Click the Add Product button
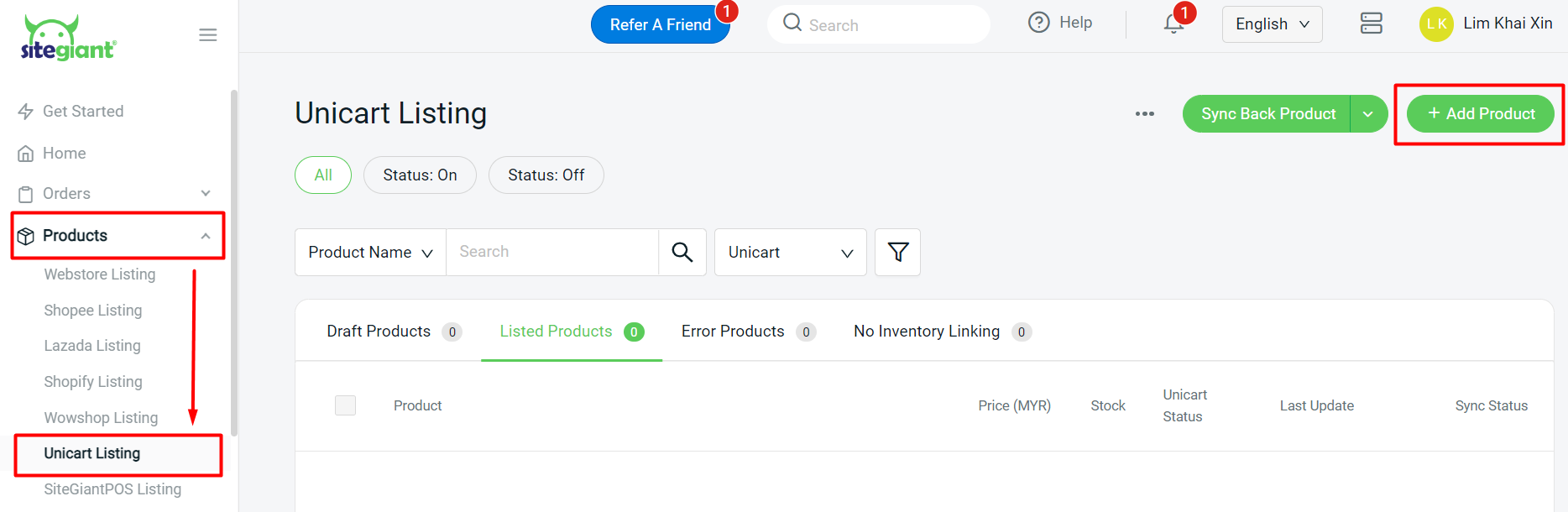The image size is (1568, 512). [1479, 113]
